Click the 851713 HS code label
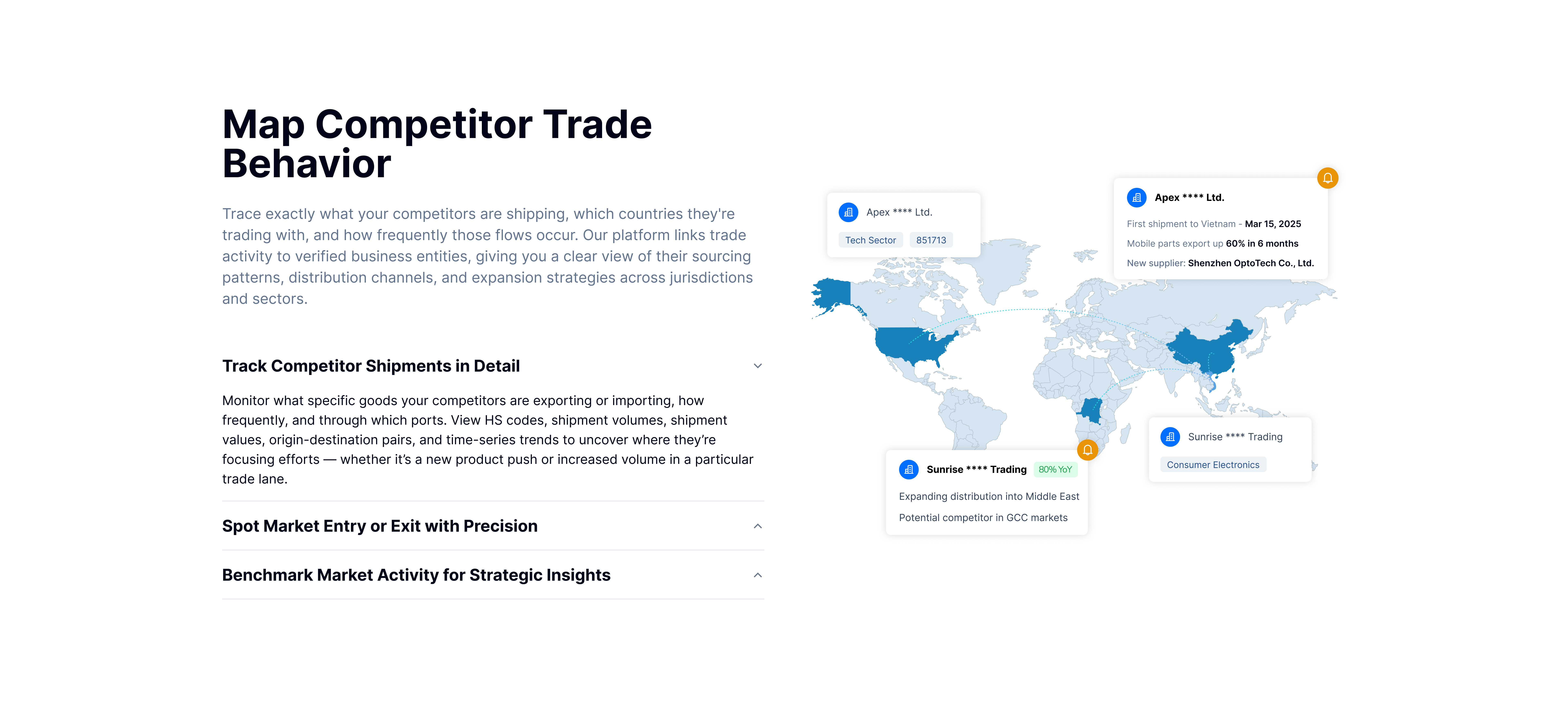 [x=931, y=240]
